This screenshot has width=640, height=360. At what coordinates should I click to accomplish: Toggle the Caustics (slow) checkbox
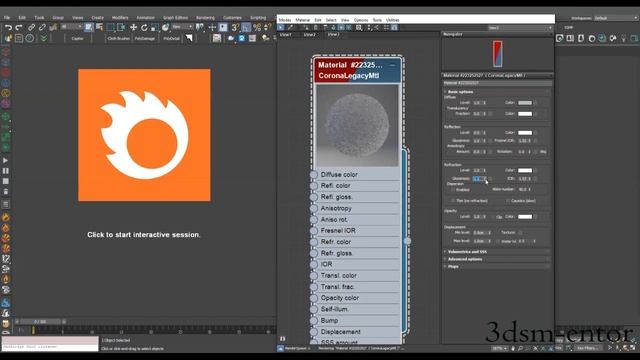(x=507, y=201)
